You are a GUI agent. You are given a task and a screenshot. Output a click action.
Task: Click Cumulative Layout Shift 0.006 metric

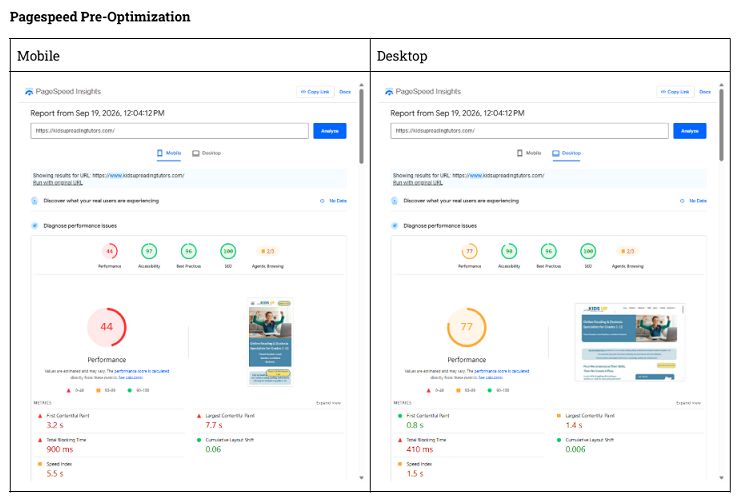630,445
